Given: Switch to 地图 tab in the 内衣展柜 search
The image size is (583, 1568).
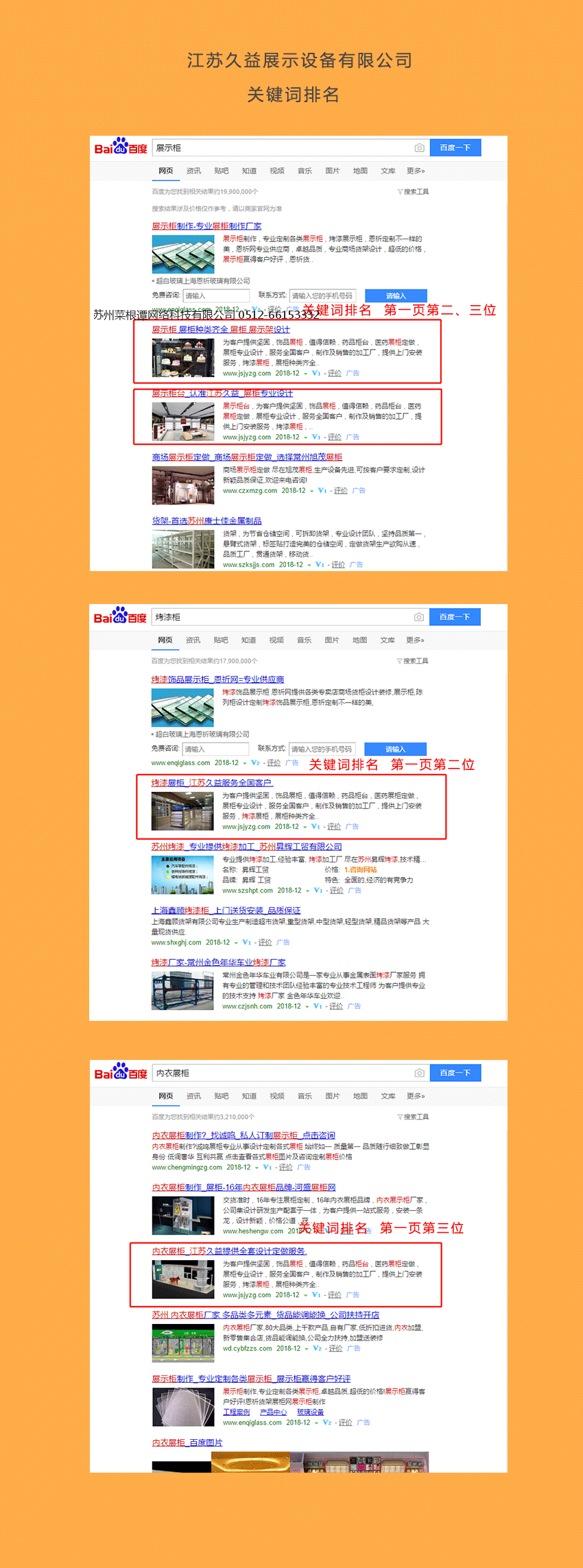Looking at the screenshot, I should tap(360, 1096).
